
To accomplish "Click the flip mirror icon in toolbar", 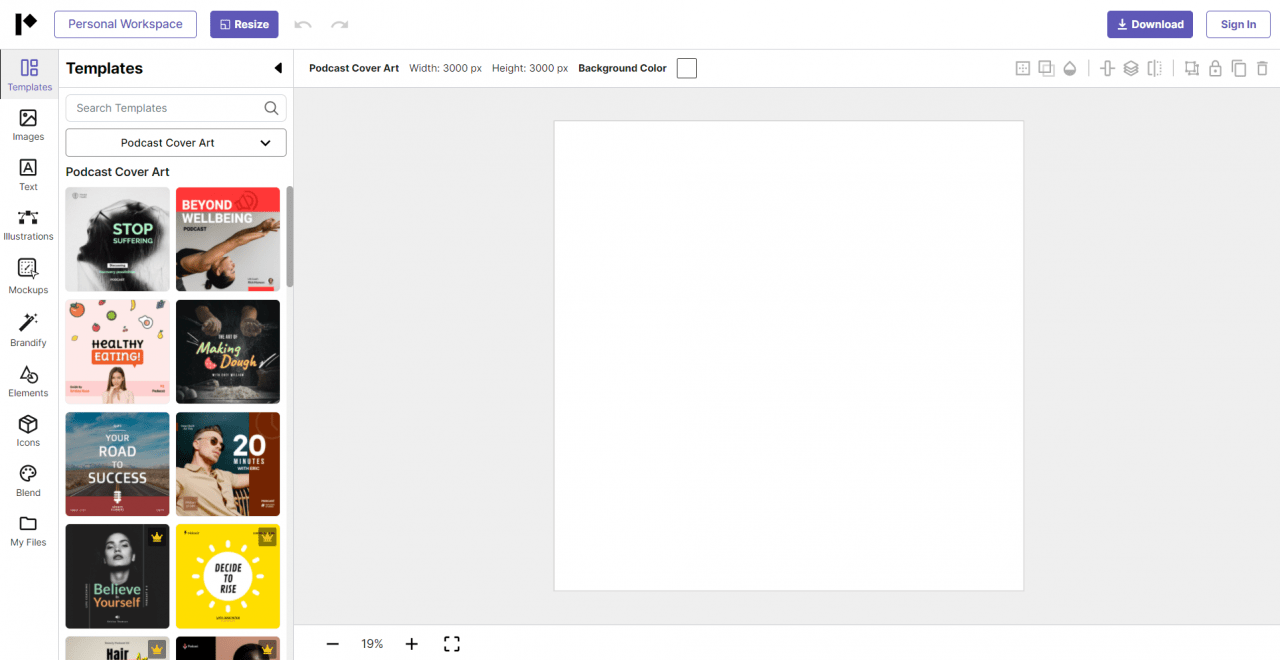I will [1155, 68].
